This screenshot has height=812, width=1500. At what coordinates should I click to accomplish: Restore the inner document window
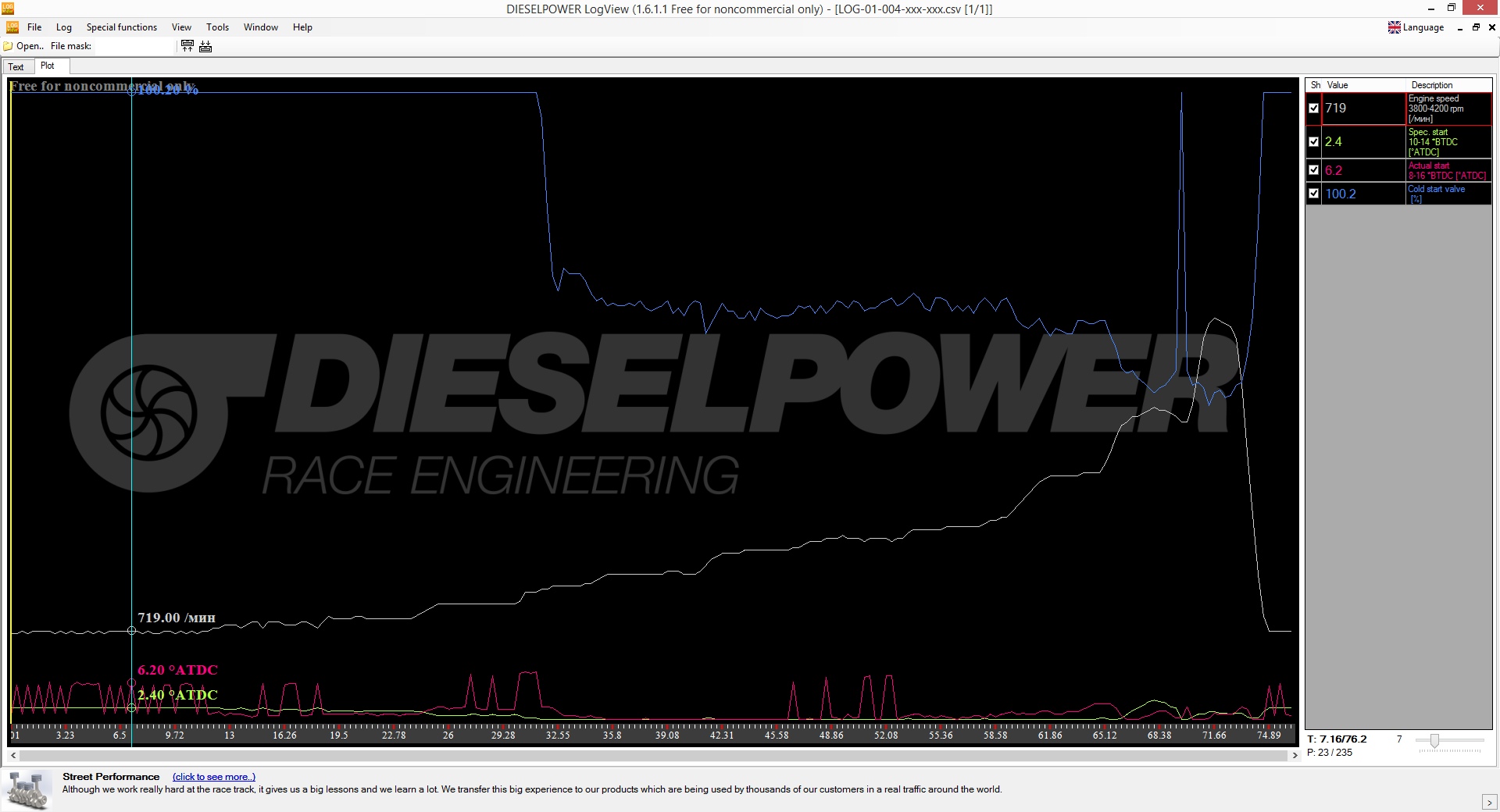tap(1476, 27)
